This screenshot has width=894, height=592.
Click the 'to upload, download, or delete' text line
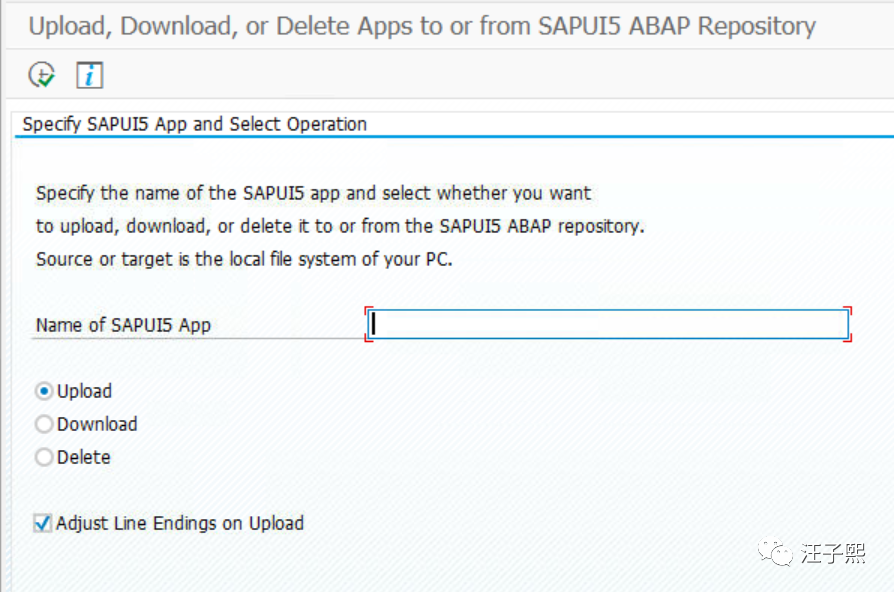pyautogui.click(x=340, y=226)
